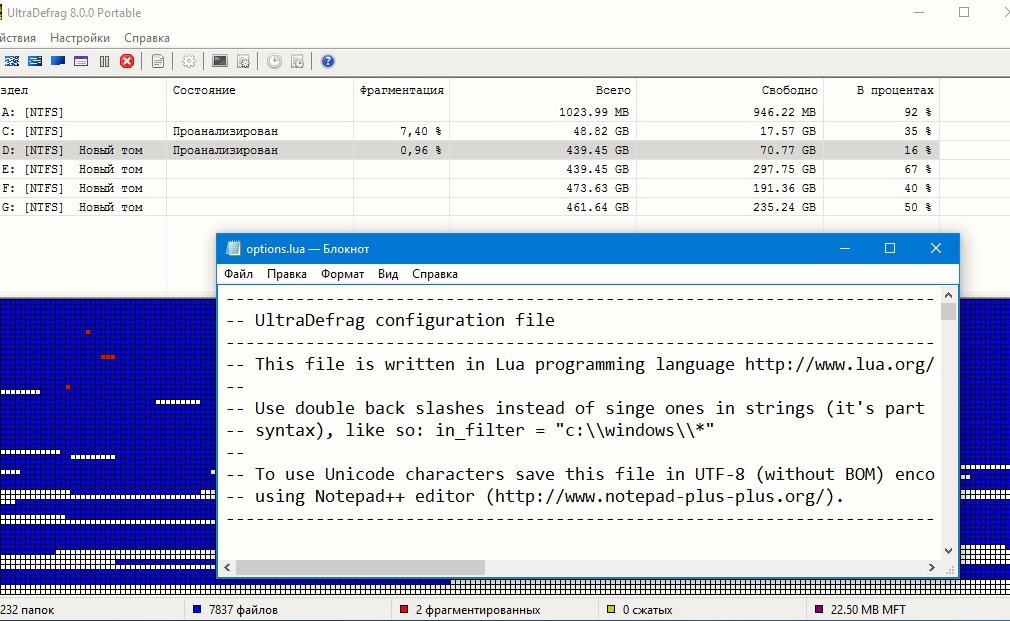The height and width of the screenshot is (621, 1010).
Task: Close the options.lua Notepad window
Action: point(936,249)
